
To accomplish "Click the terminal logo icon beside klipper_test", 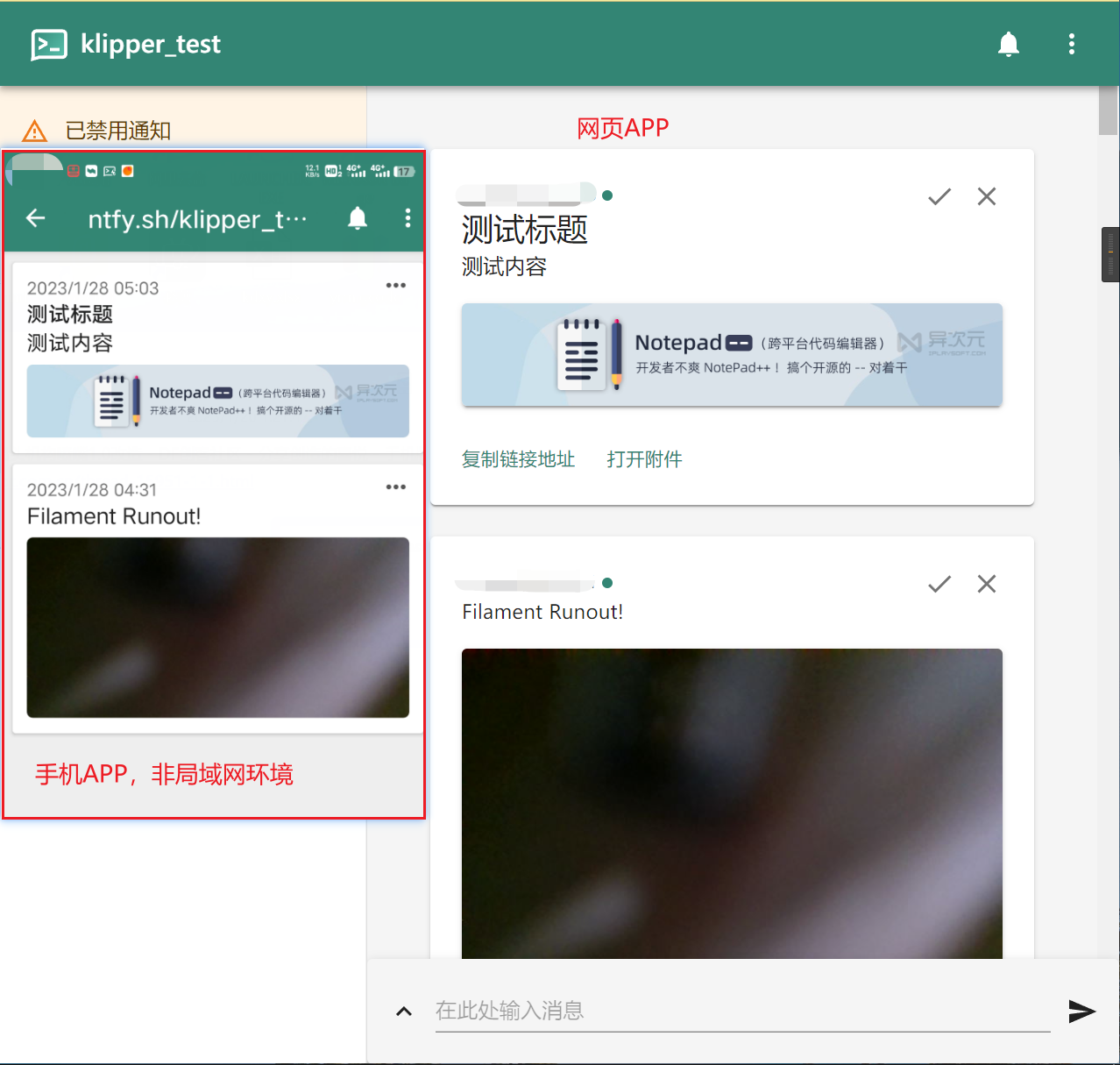I will [49, 45].
